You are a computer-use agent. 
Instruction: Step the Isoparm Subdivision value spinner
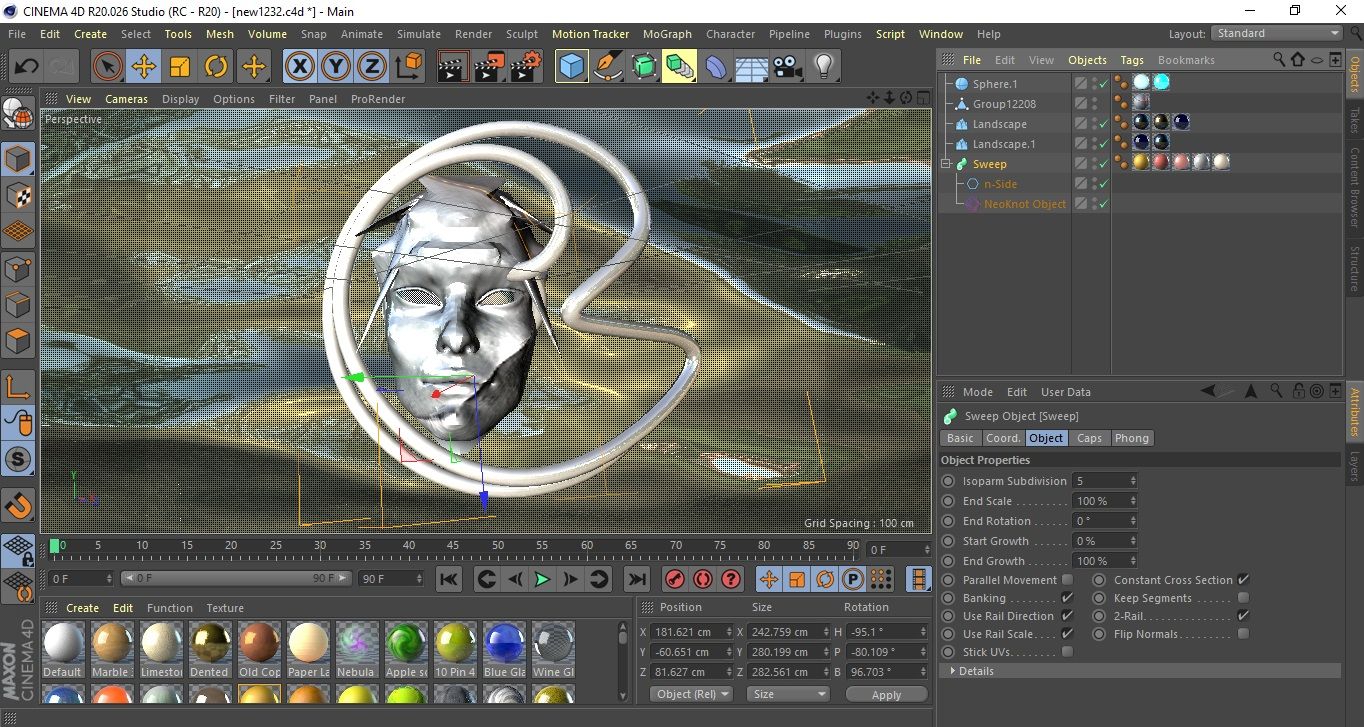pyautogui.click(x=1132, y=481)
